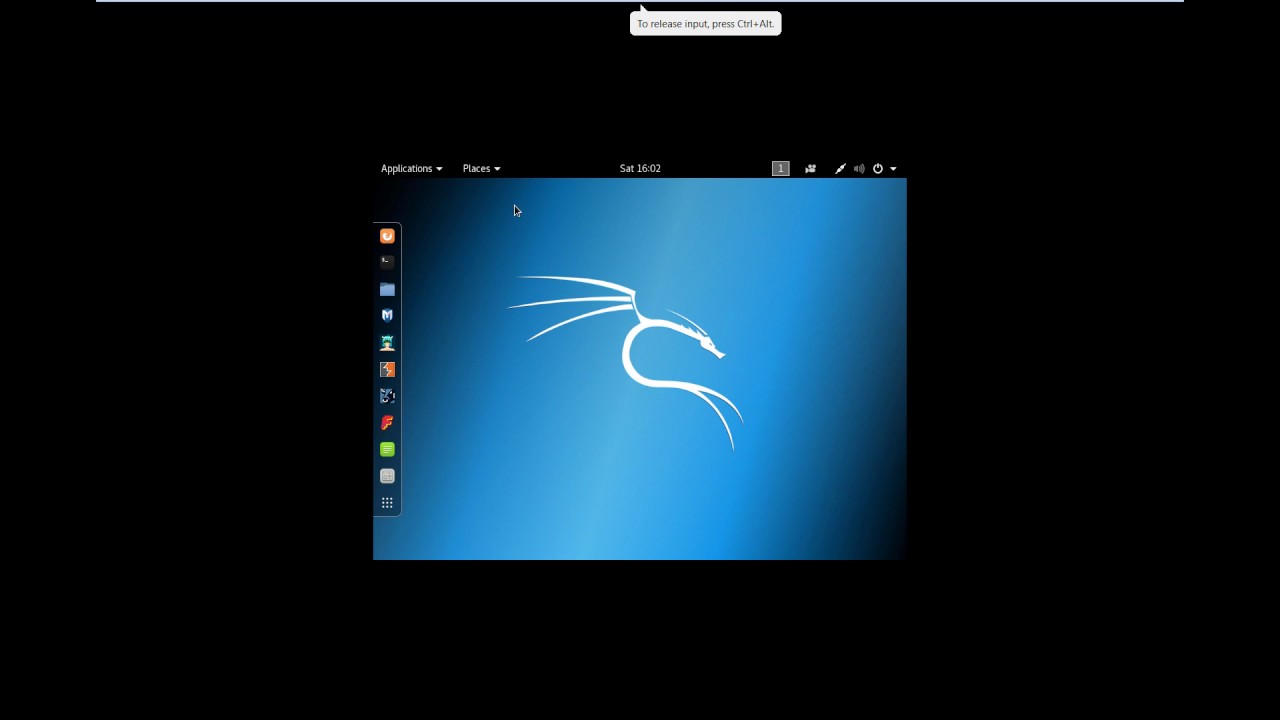Click the power icon in top bar
This screenshot has width=1280, height=720.
(878, 169)
